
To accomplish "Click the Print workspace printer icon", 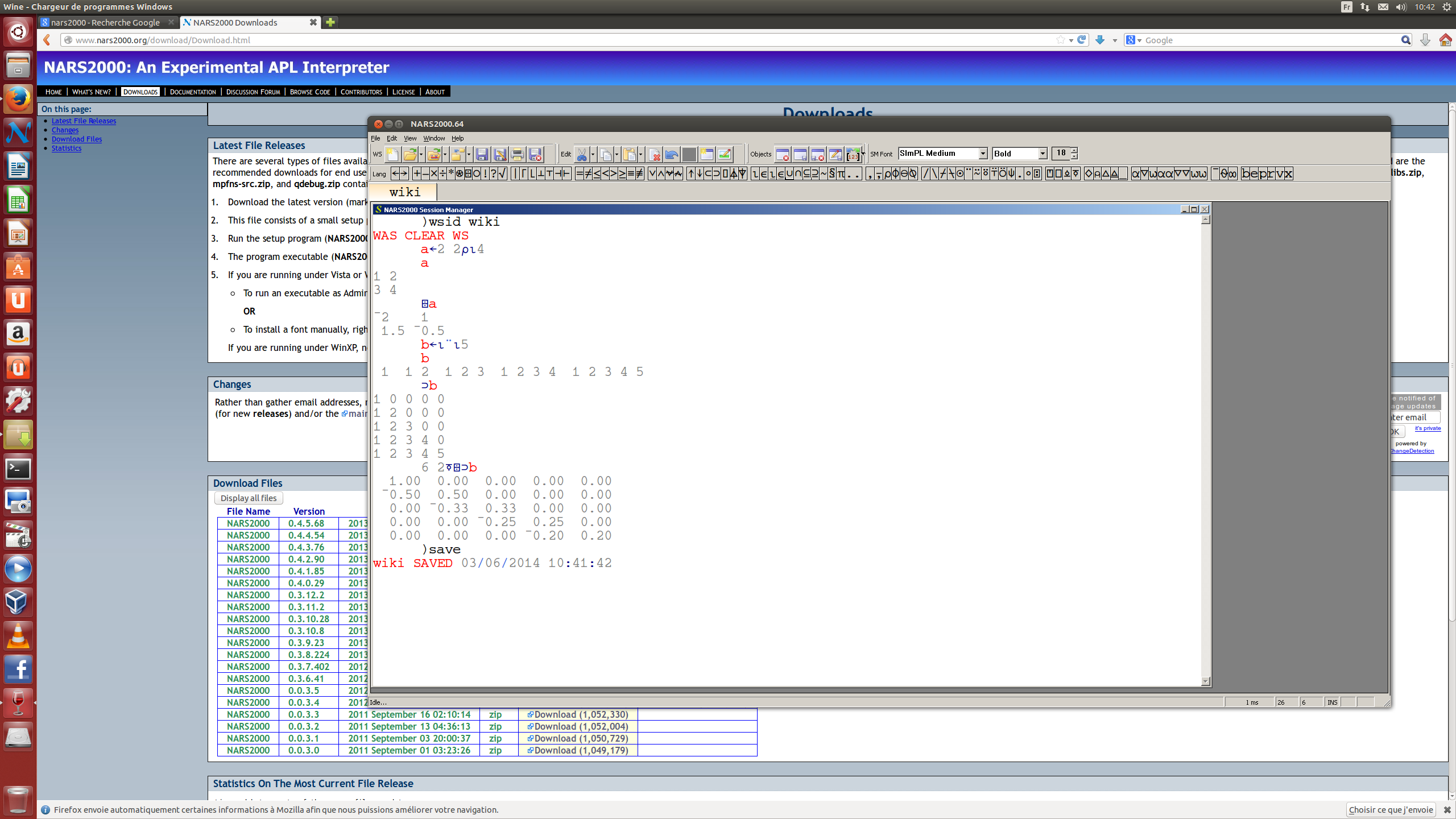I will click(518, 154).
